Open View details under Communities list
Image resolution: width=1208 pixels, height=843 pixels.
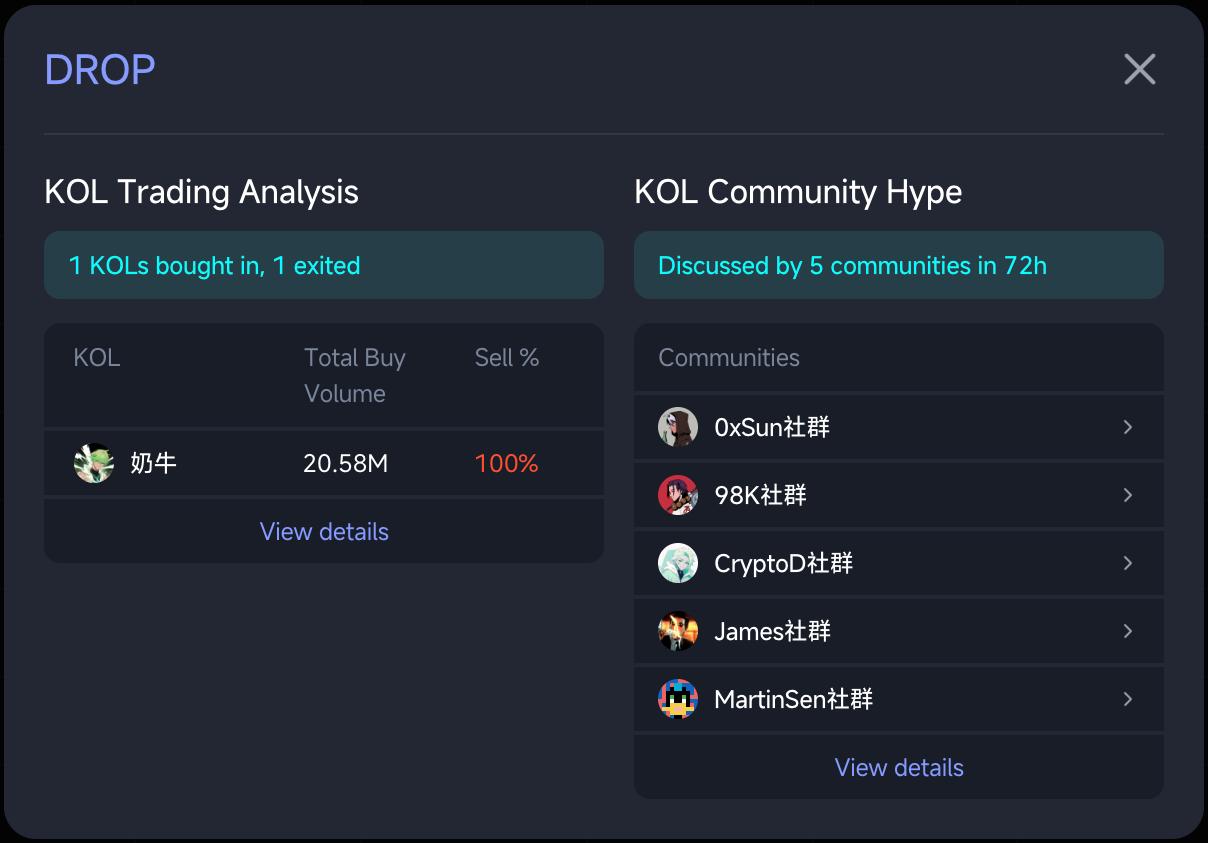point(899,767)
